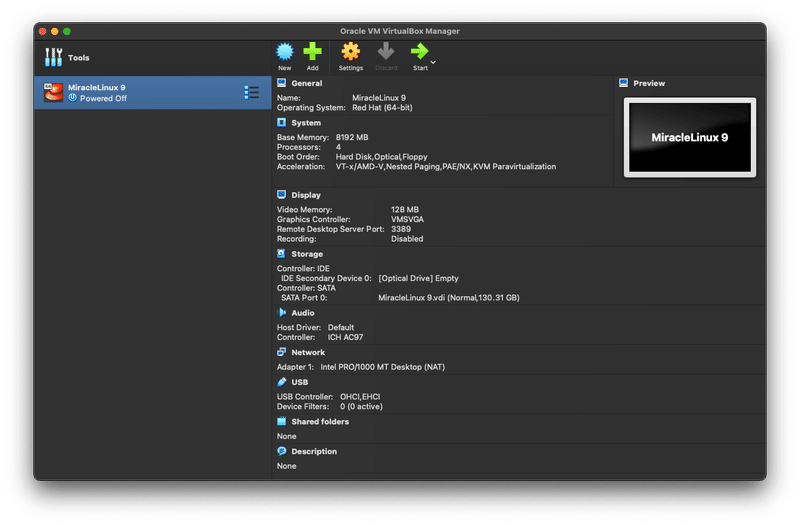Screen dimensions: 800x525
Task: Open the Display settings heading link
Action: pos(306,195)
